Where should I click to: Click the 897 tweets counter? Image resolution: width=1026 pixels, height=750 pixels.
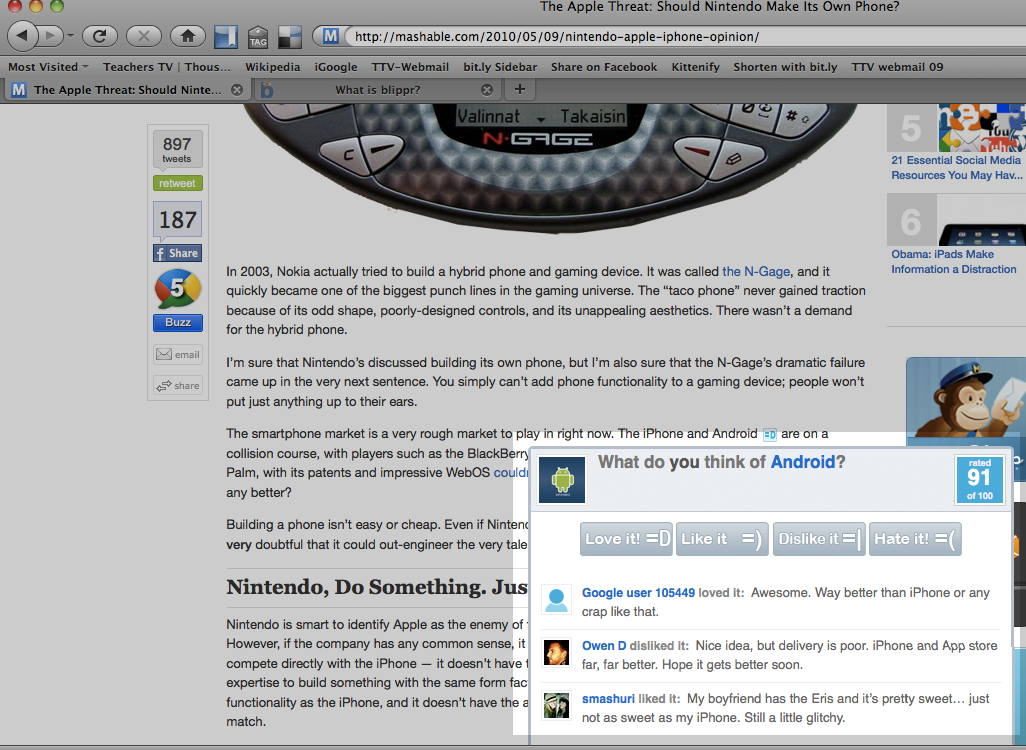point(177,150)
